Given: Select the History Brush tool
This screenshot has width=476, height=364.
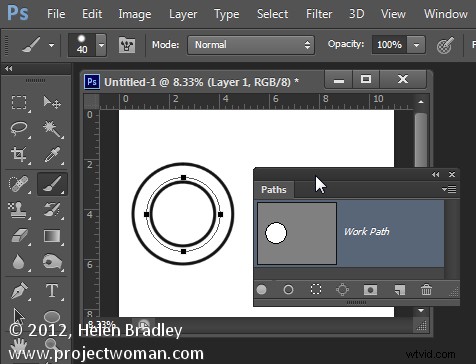Looking at the screenshot, I should pyautogui.click(x=52, y=210).
